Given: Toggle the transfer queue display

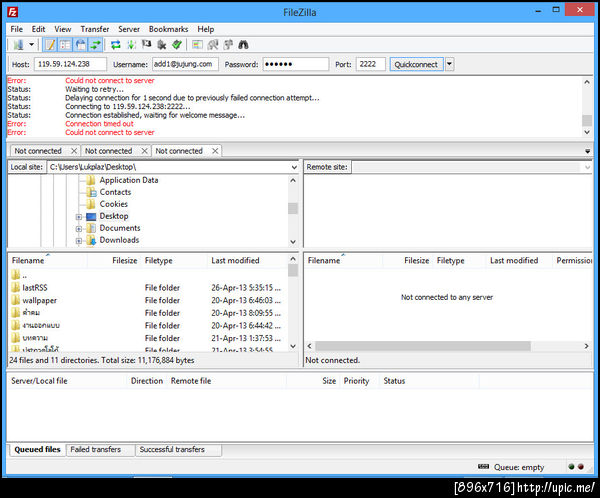Looking at the screenshot, I should click(x=96, y=45).
